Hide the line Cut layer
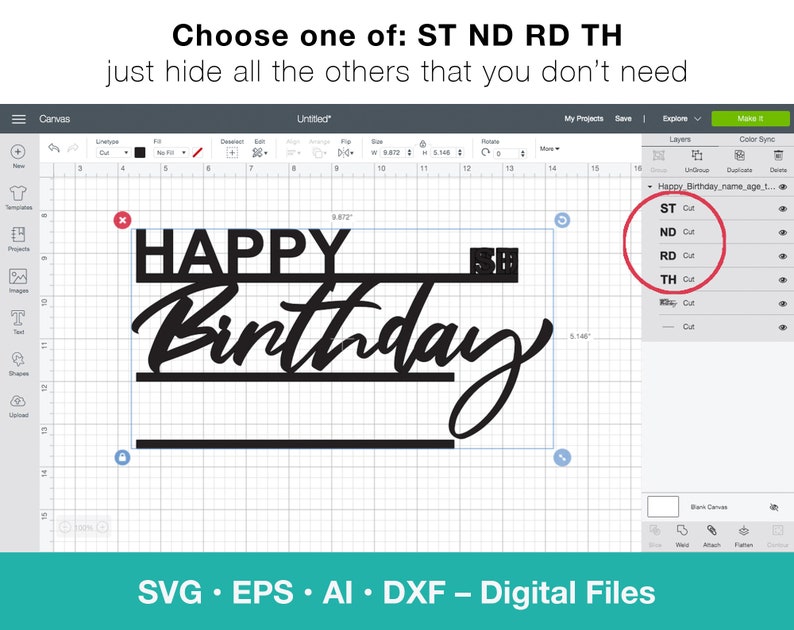This screenshot has width=794, height=630. click(782, 328)
